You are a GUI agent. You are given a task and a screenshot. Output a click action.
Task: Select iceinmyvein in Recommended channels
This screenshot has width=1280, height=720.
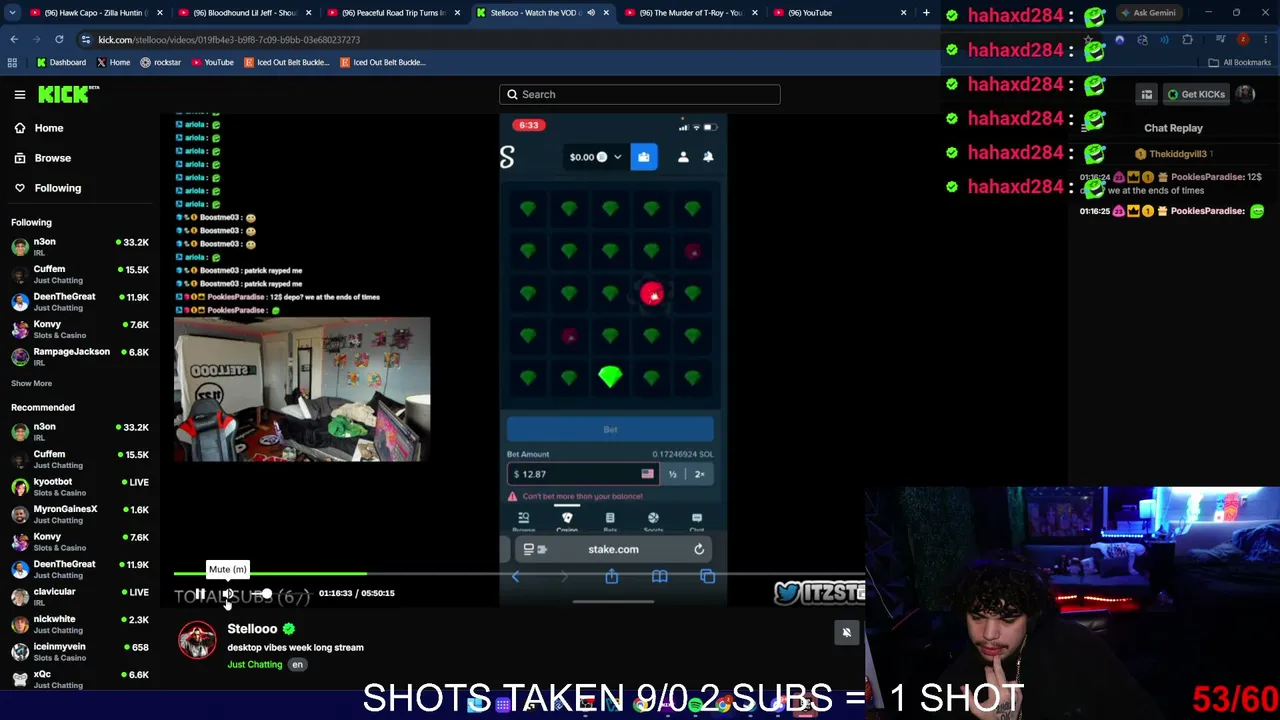pyautogui.click(x=80, y=651)
